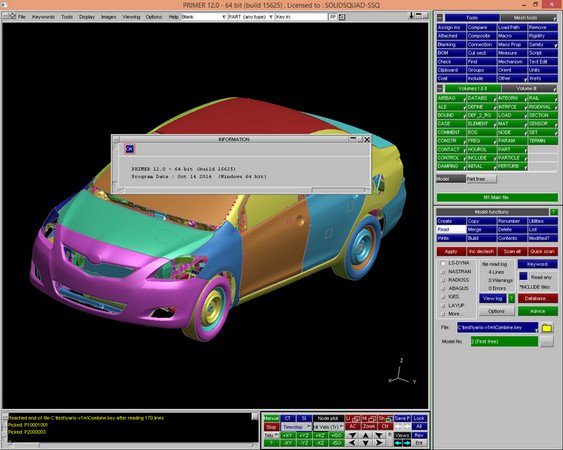Image resolution: width=563 pixels, height=450 pixels.
Task: Open the Volume III dropdown tab
Action: click(529, 88)
